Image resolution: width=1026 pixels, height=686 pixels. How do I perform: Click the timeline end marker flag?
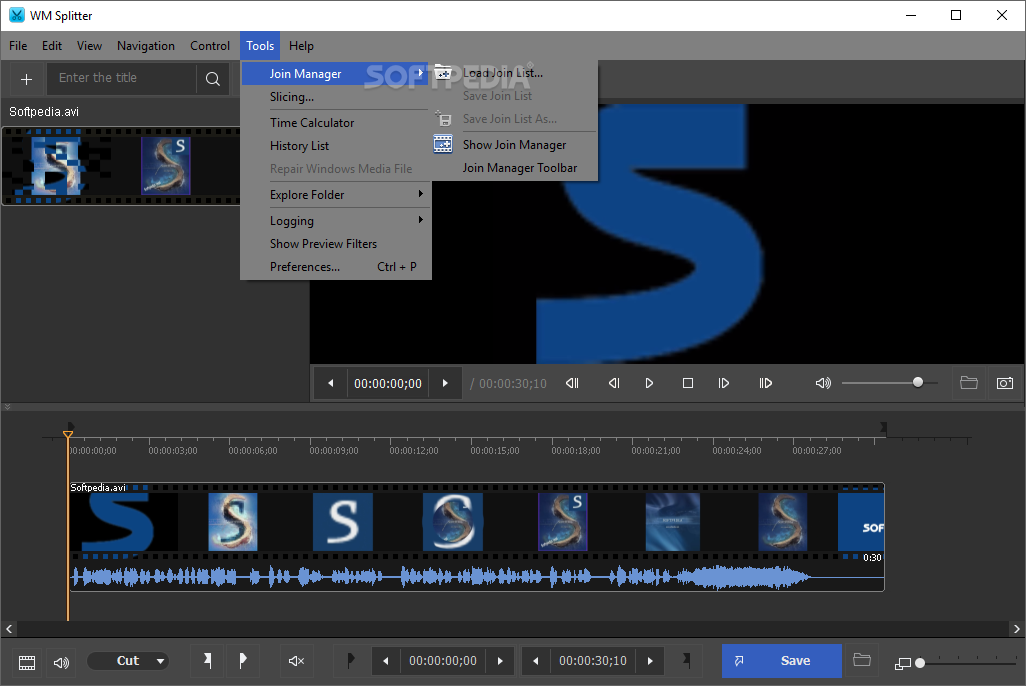coord(883,427)
